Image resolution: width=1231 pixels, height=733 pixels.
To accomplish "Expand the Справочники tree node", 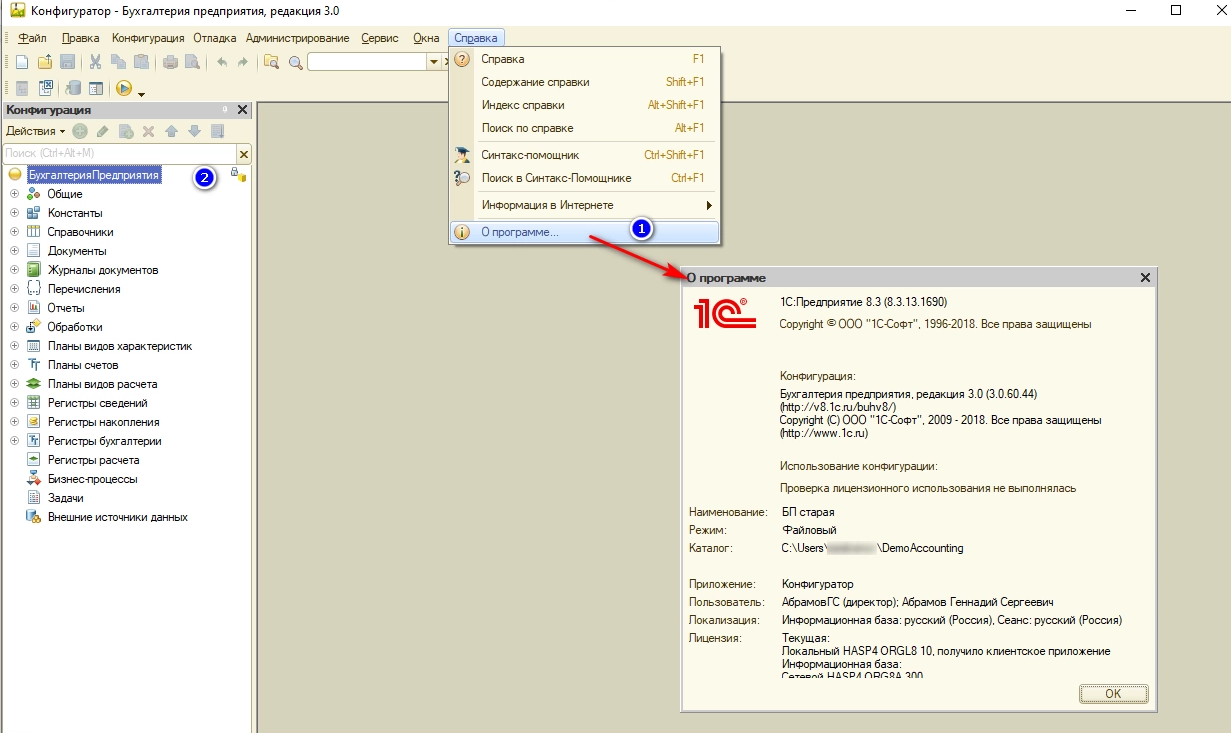I will click(15, 232).
